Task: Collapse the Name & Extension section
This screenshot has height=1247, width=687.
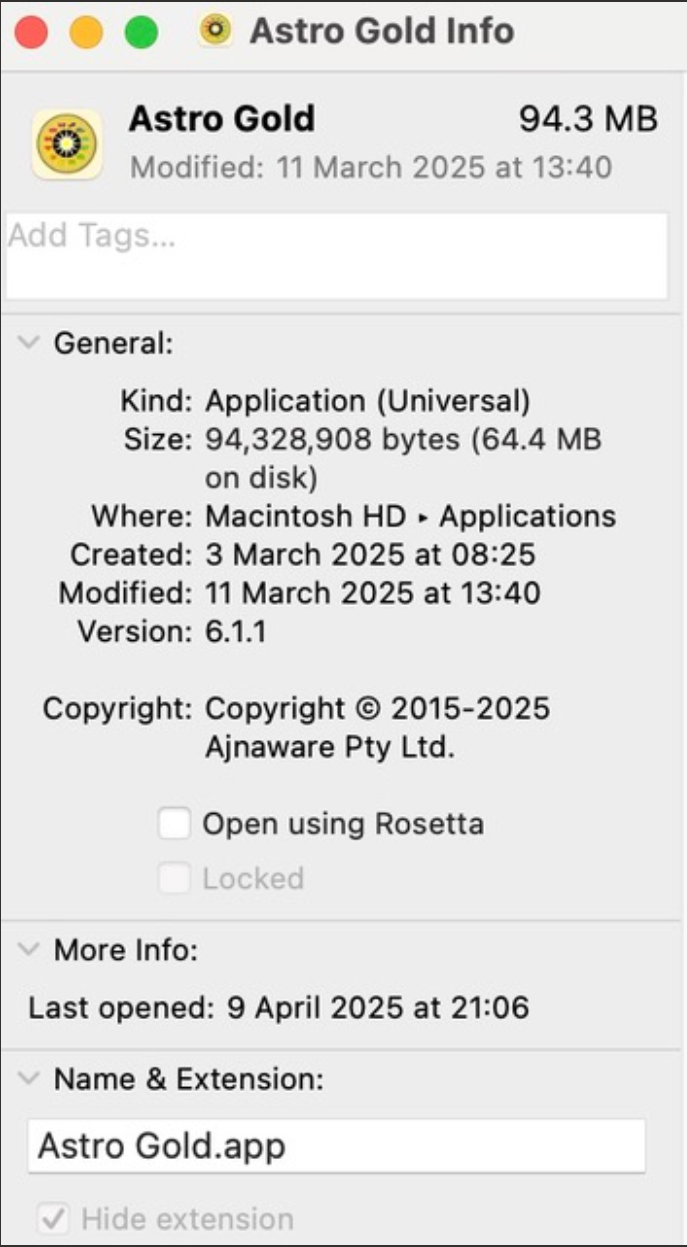Action: coord(30,1079)
